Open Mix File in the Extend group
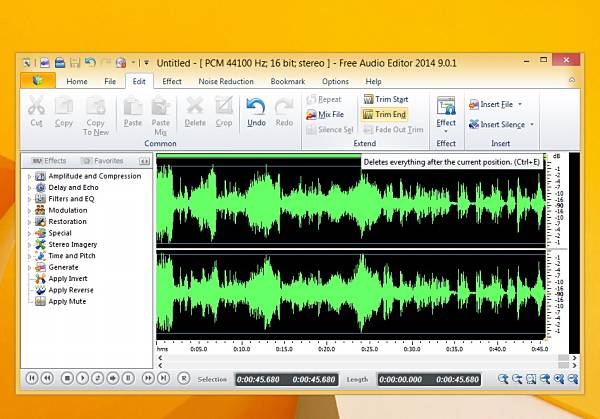 pos(325,114)
